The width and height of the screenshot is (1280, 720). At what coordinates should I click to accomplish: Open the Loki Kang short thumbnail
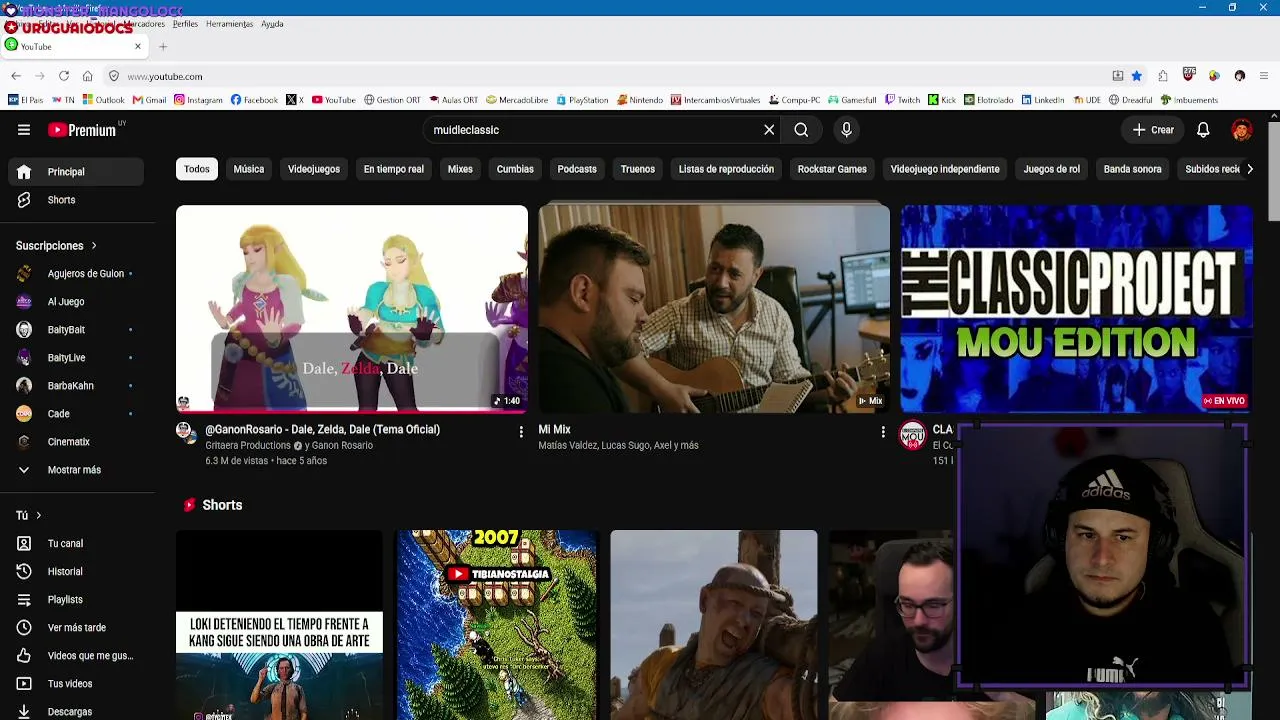279,625
